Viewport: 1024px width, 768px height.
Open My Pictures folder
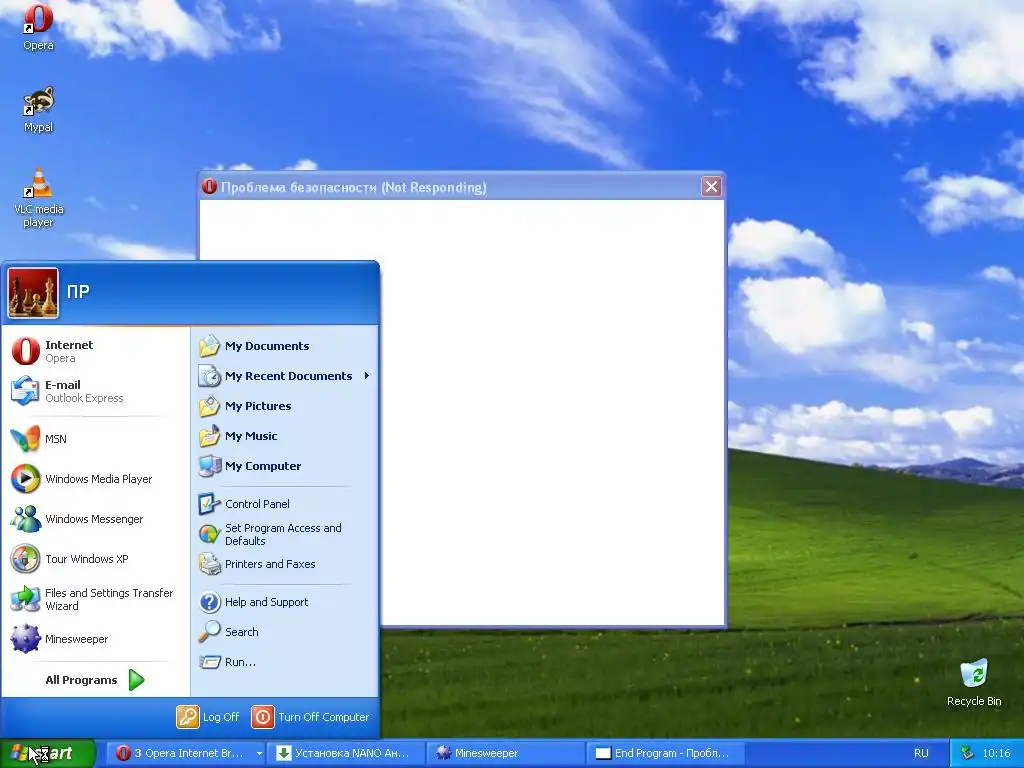click(285, 406)
